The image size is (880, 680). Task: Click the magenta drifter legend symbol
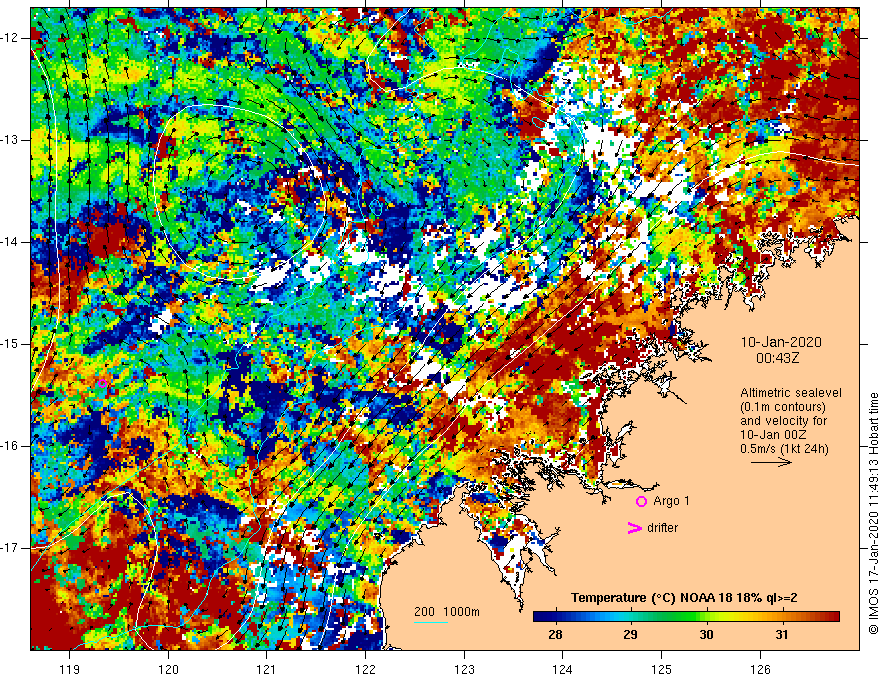(634, 527)
